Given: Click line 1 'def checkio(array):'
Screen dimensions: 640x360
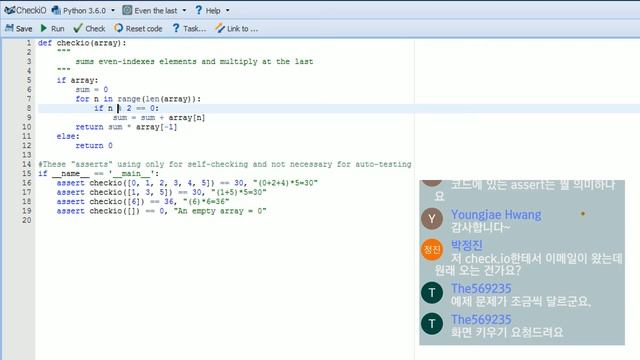Looking at the screenshot, I should tap(82, 43).
